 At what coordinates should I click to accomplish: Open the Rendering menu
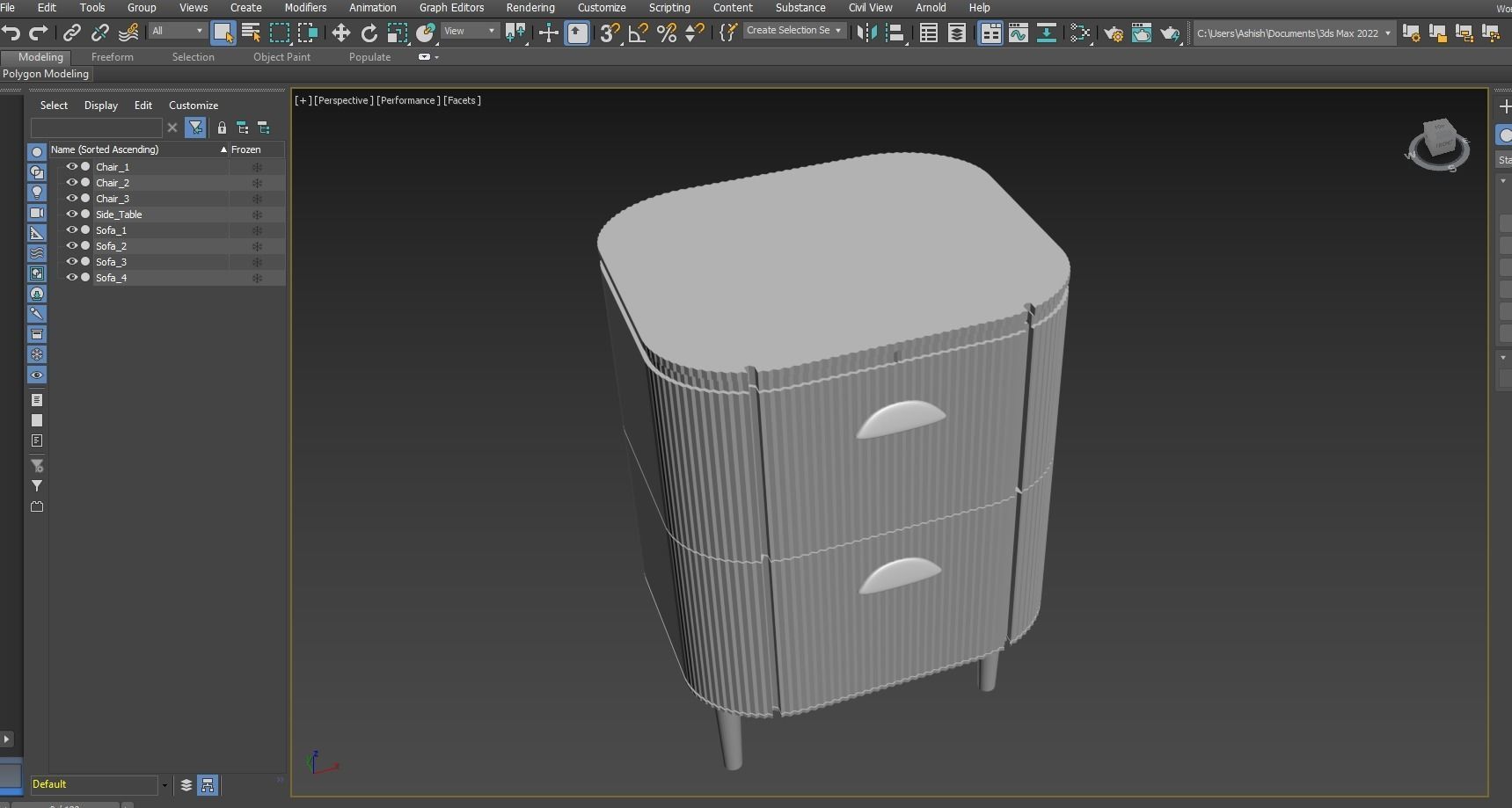click(530, 8)
